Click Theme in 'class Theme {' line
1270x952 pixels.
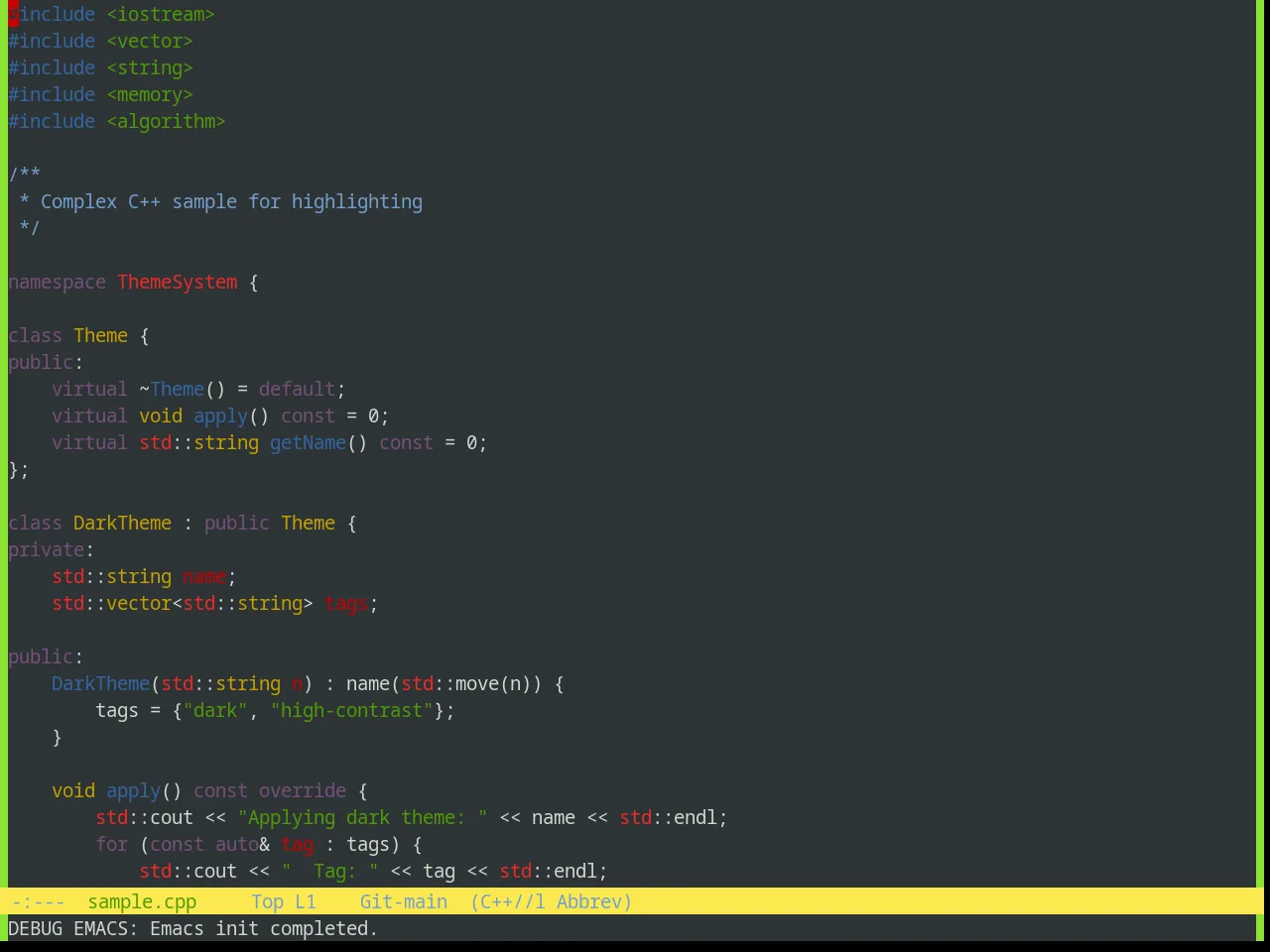[100, 335]
